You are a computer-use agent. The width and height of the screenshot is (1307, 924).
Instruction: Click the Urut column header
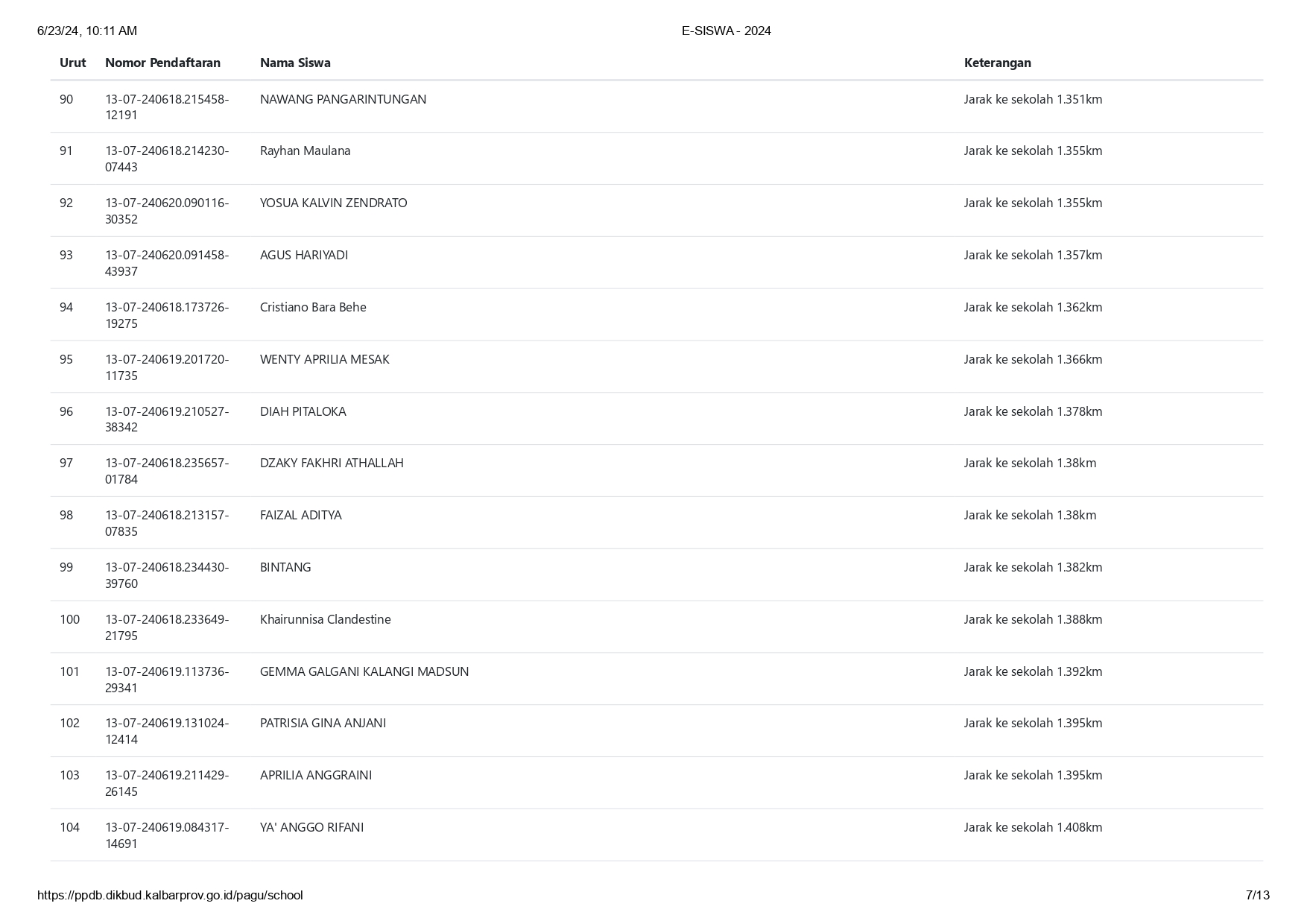72,63
